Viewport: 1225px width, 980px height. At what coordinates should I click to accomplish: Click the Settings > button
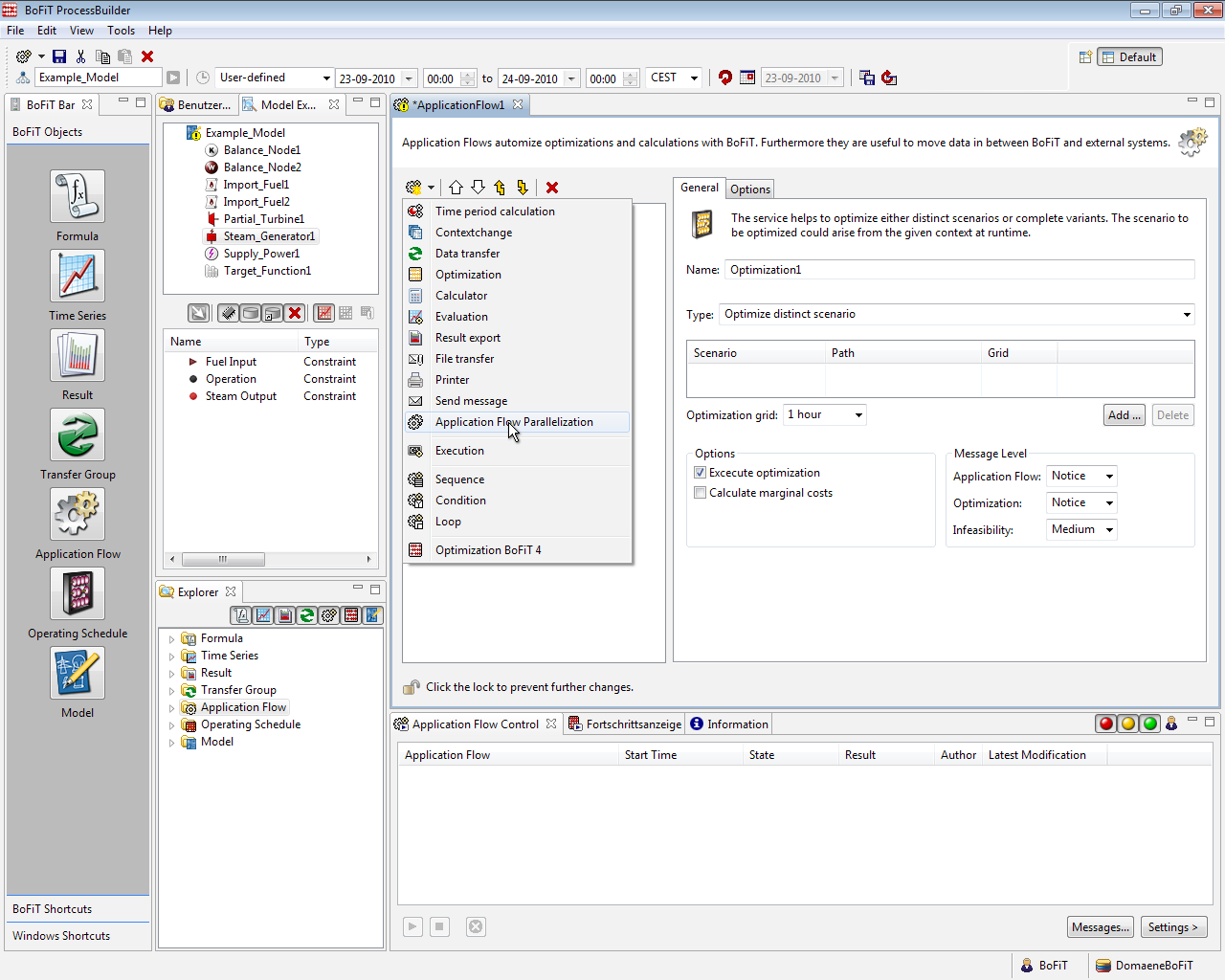(1172, 927)
